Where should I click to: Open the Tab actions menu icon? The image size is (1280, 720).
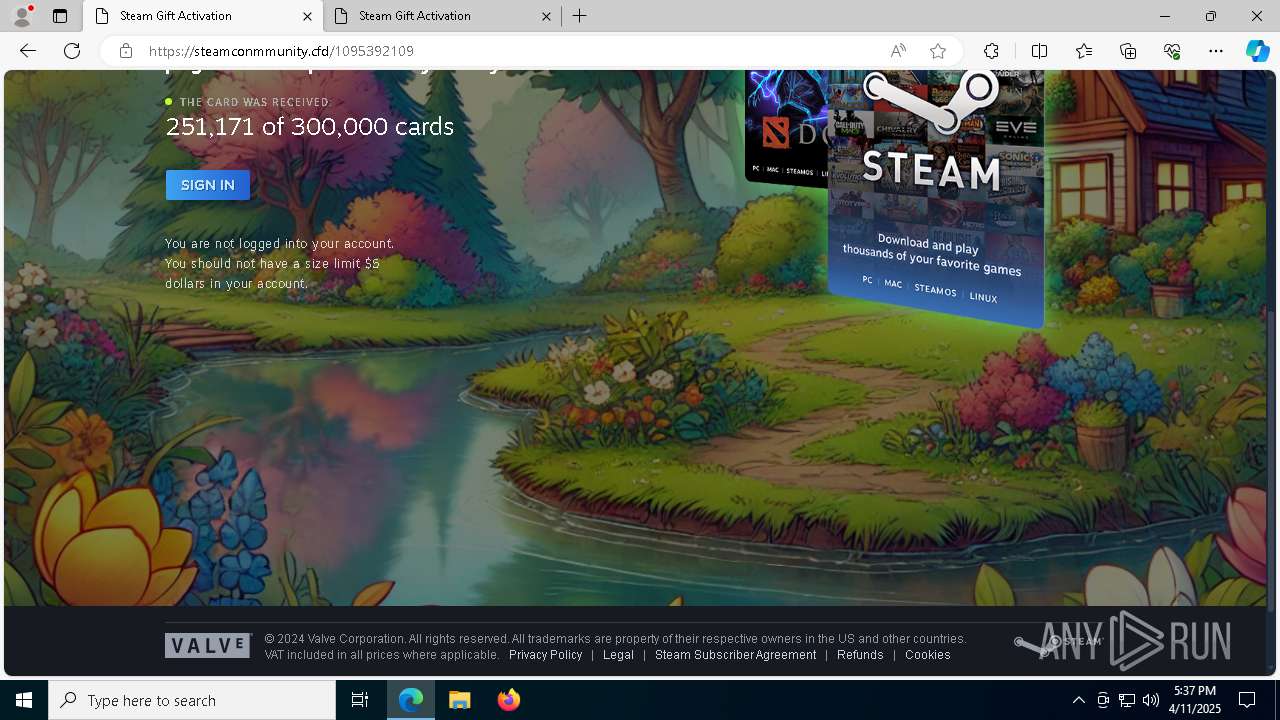[60, 16]
